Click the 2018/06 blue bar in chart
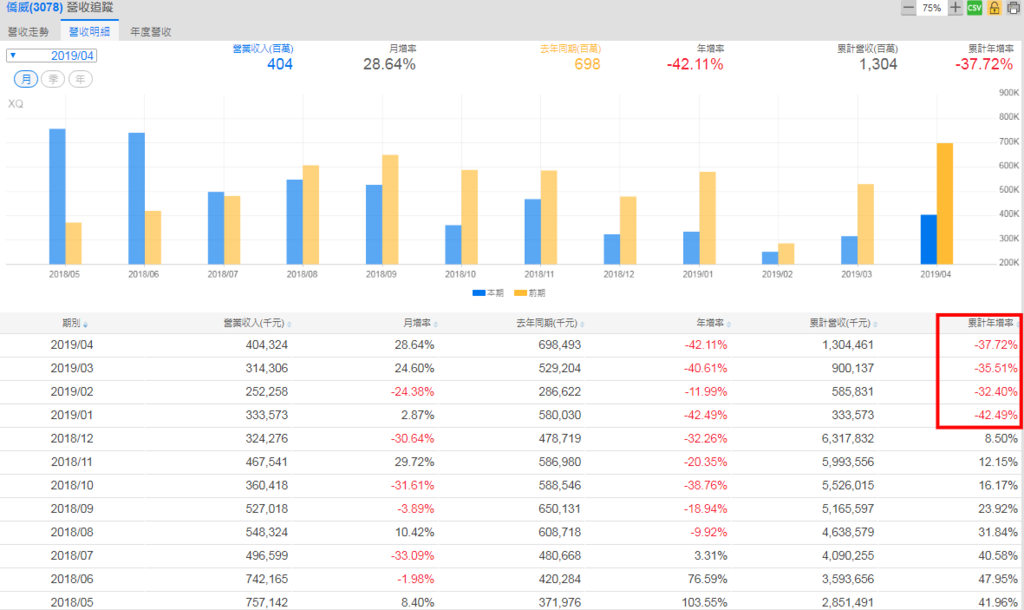This screenshot has height=610, width=1024. pos(136,199)
